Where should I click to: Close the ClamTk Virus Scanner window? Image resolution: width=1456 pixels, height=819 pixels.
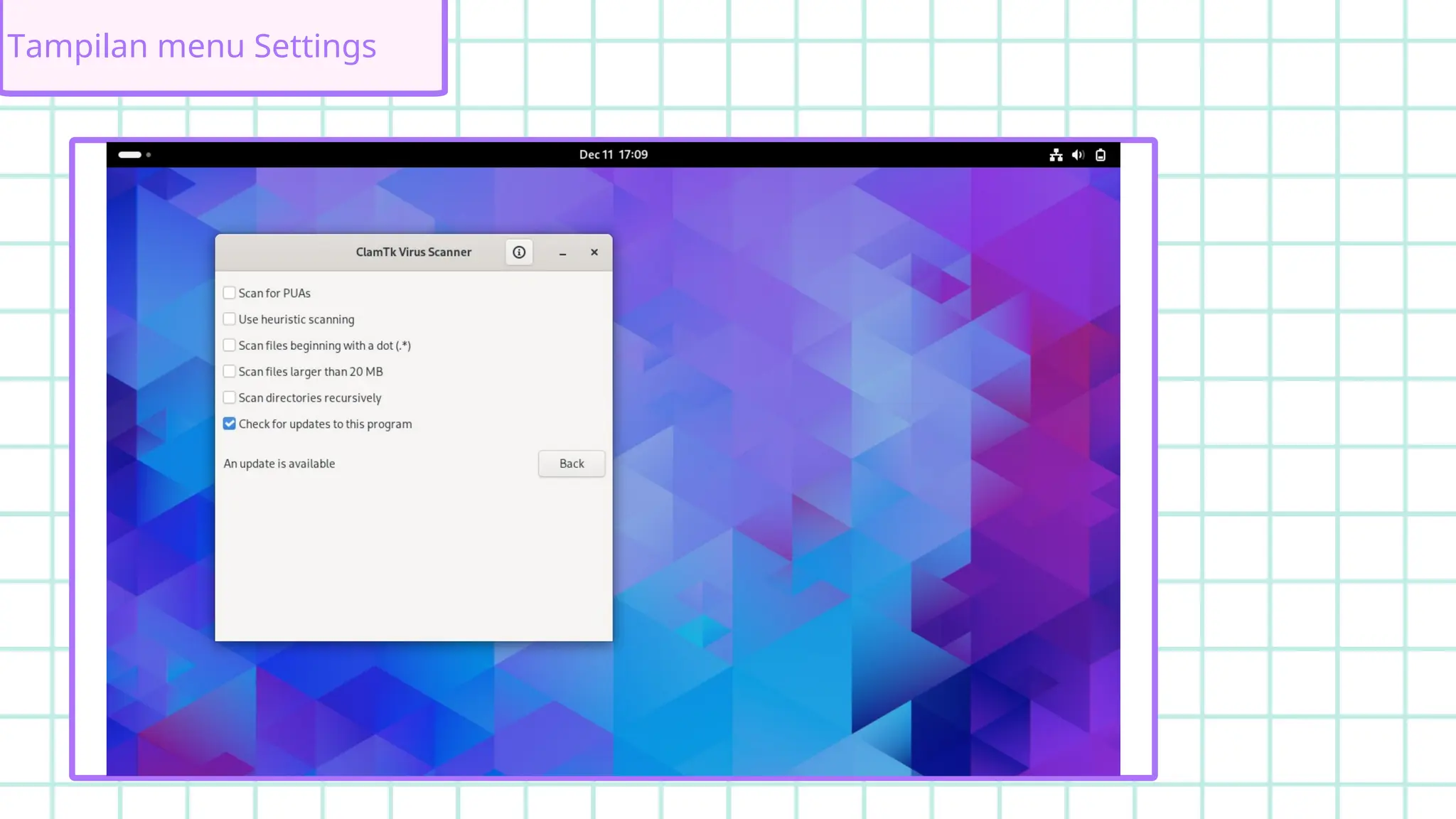tap(594, 252)
